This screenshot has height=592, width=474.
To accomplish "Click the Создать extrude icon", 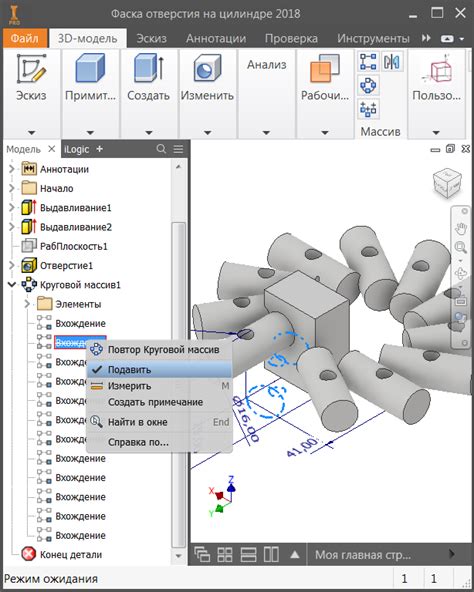I will pos(149,68).
